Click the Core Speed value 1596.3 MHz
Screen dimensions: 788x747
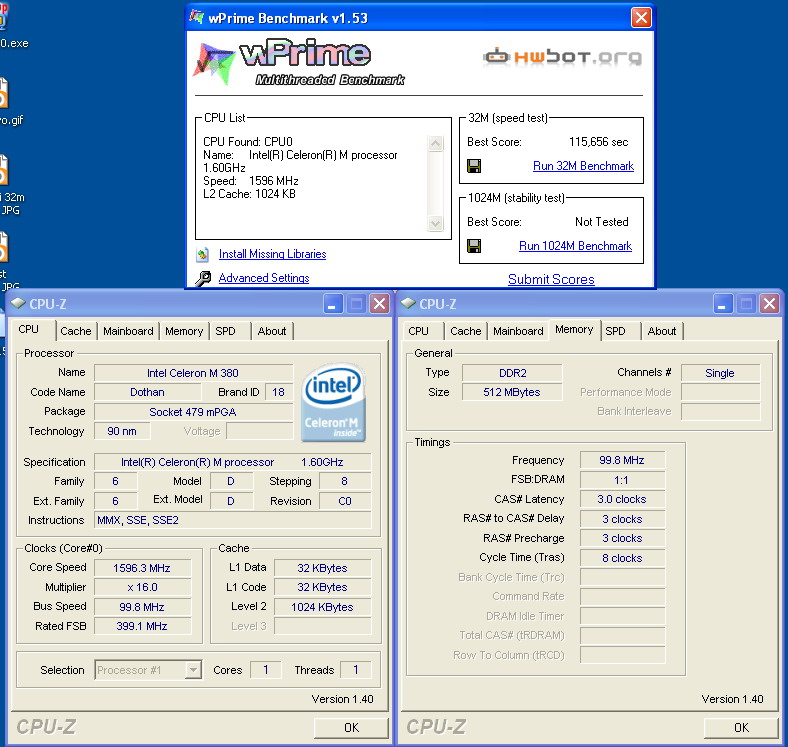[x=142, y=568]
